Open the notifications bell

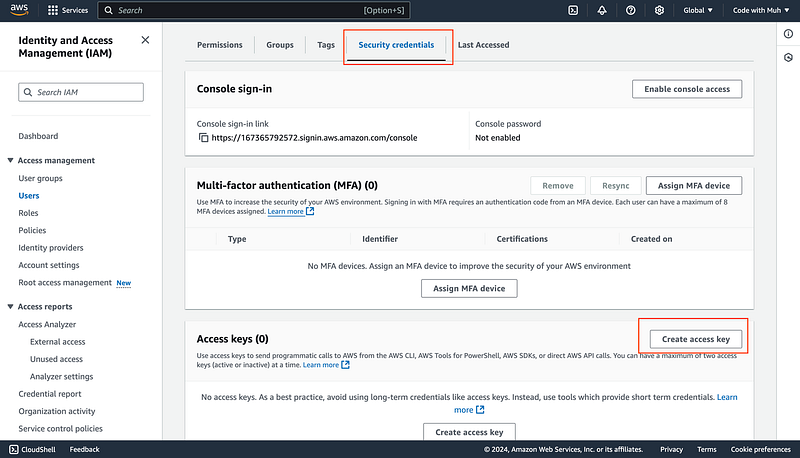(x=601, y=10)
